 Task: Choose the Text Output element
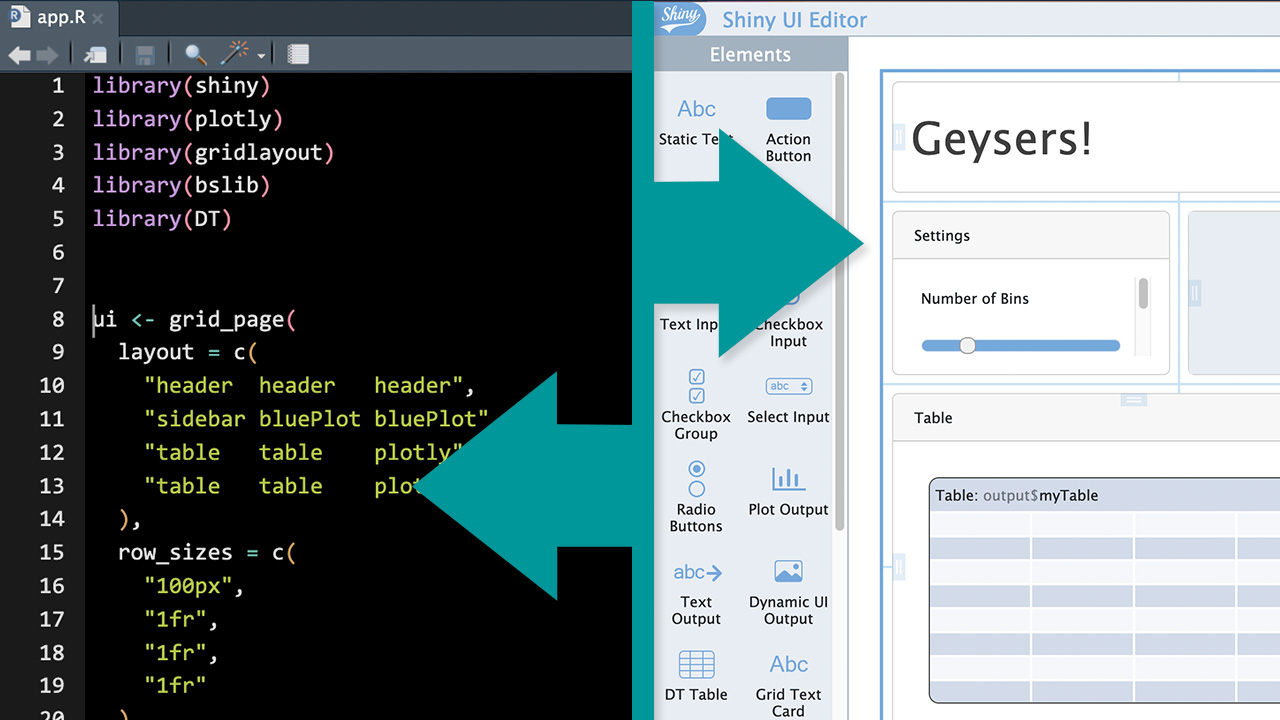coord(696,572)
